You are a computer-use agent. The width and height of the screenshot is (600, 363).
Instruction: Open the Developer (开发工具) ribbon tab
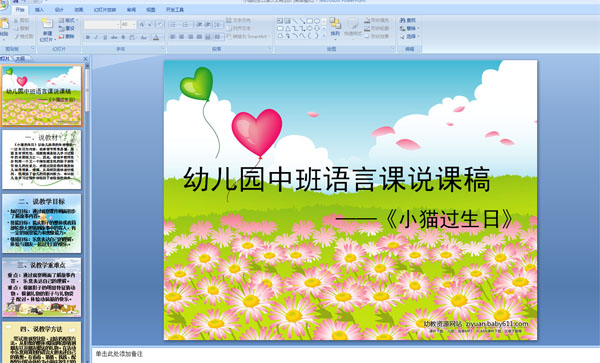174,10
